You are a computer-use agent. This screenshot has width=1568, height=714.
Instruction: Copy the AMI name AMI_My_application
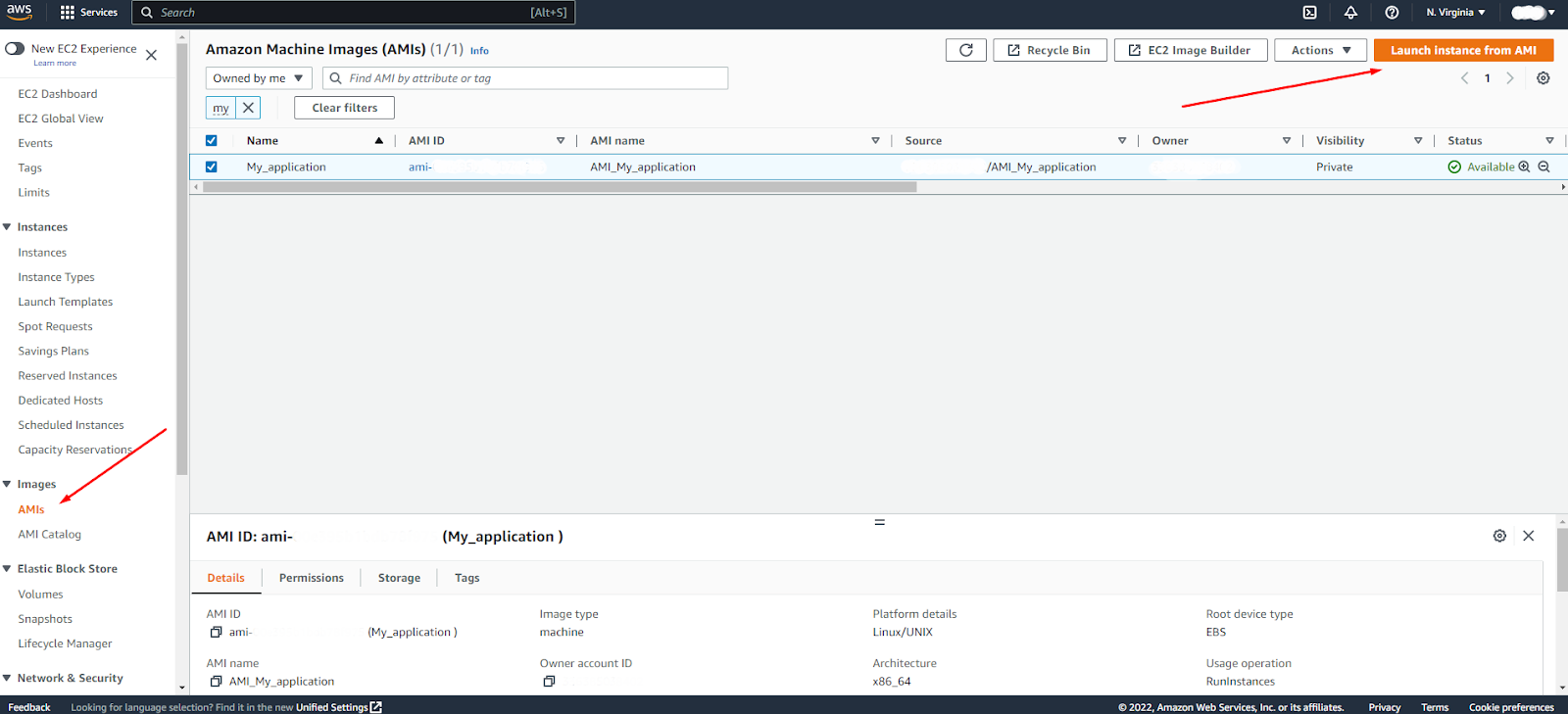point(216,681)
